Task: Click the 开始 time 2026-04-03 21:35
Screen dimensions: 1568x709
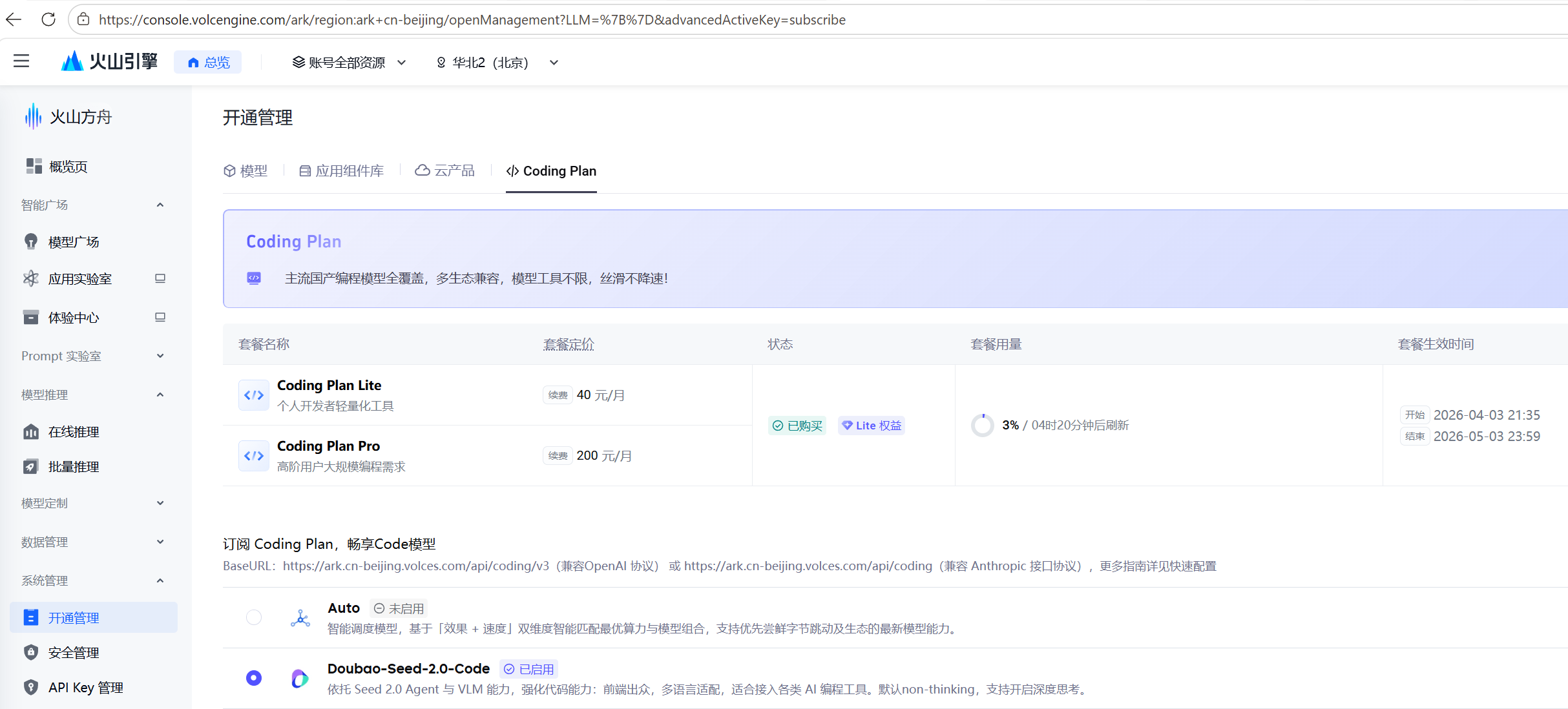Action: (1487, 415)
